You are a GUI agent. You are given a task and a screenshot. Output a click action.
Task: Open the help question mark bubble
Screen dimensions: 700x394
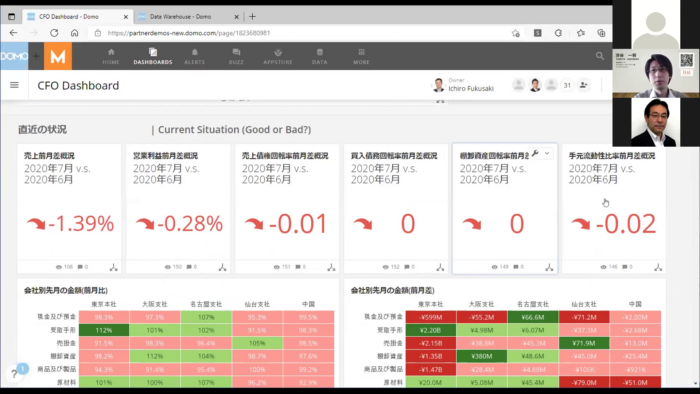tap(14, 374)
